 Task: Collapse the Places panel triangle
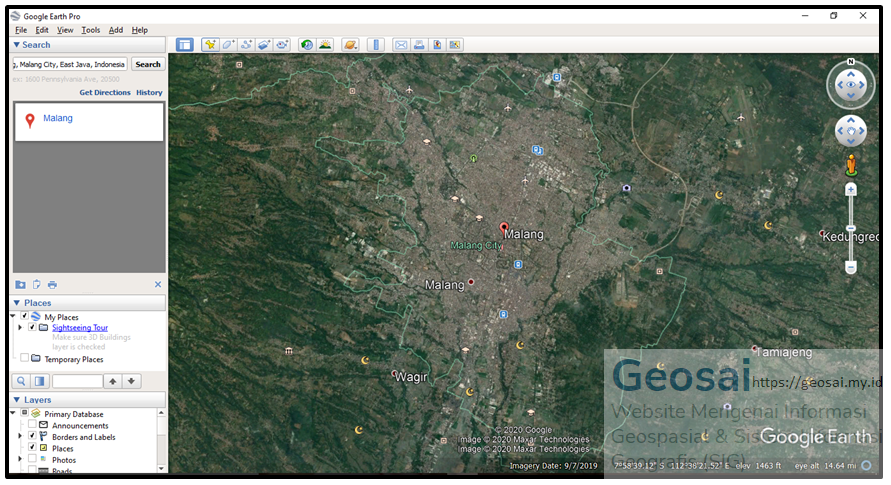click(x=16, y=303)
